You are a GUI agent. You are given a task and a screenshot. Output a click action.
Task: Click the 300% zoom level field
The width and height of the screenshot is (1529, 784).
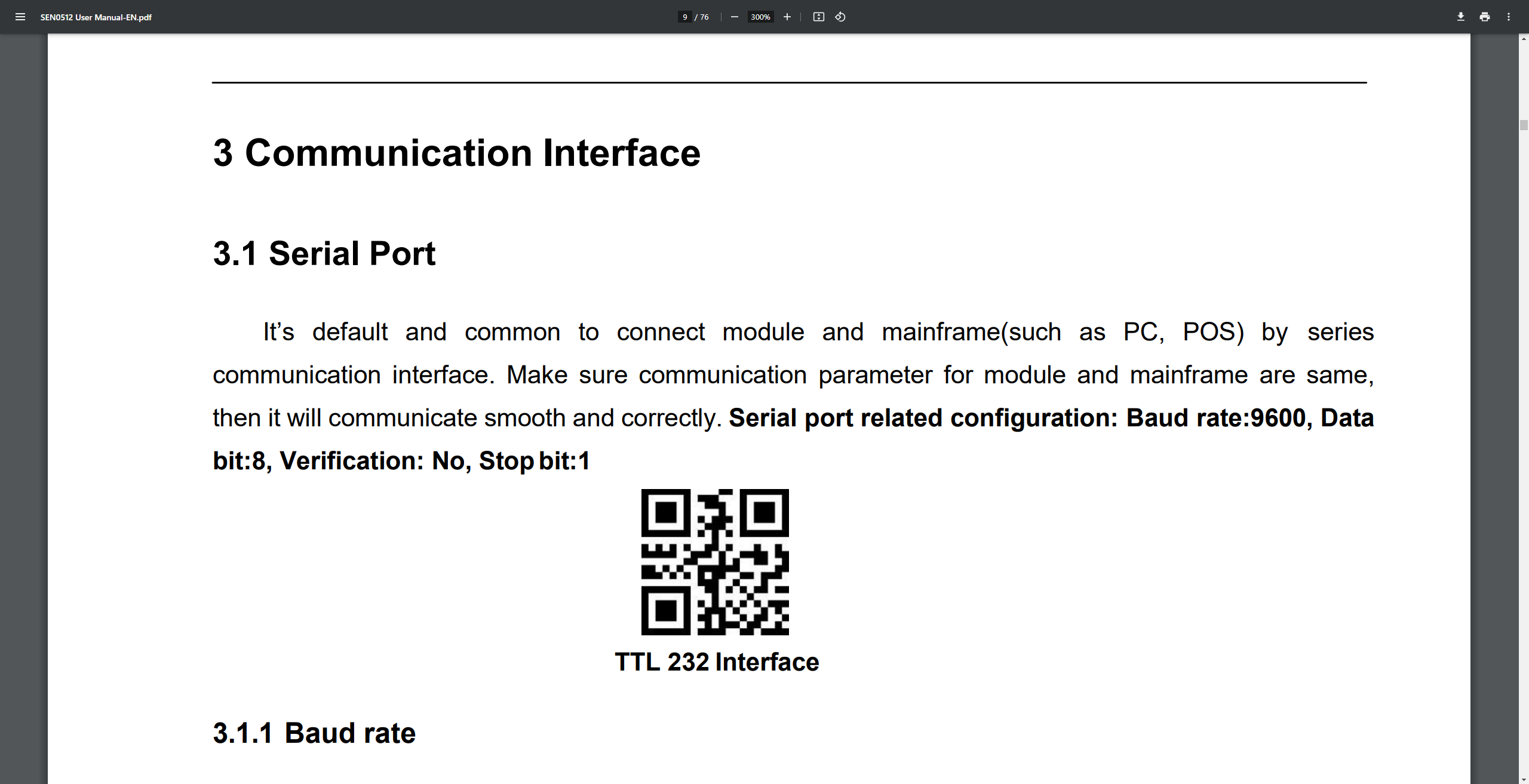tap(760, 17)
